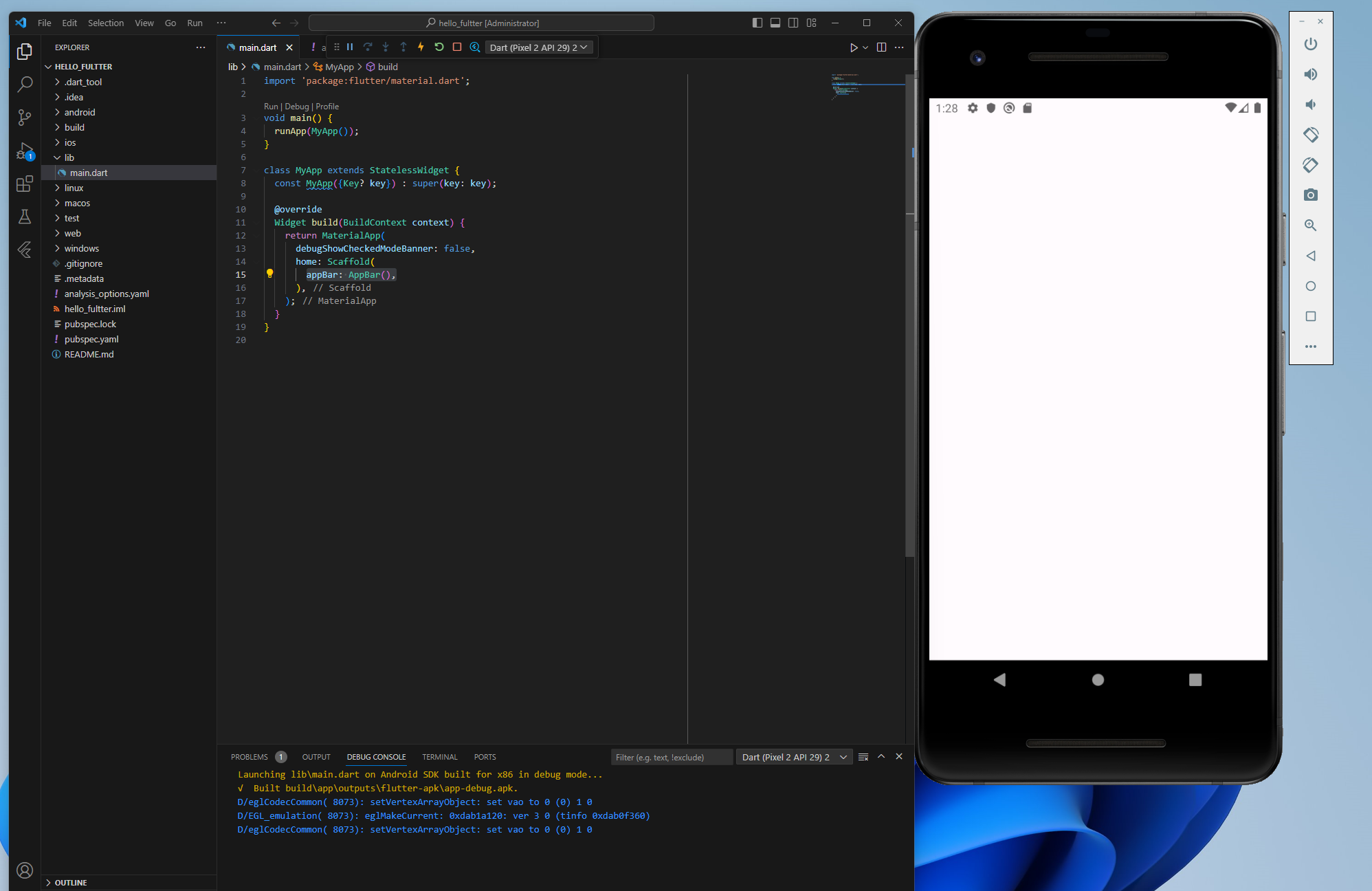Click the MyApp breadcrumb
1372x891 pixels.
pos(339,67)
